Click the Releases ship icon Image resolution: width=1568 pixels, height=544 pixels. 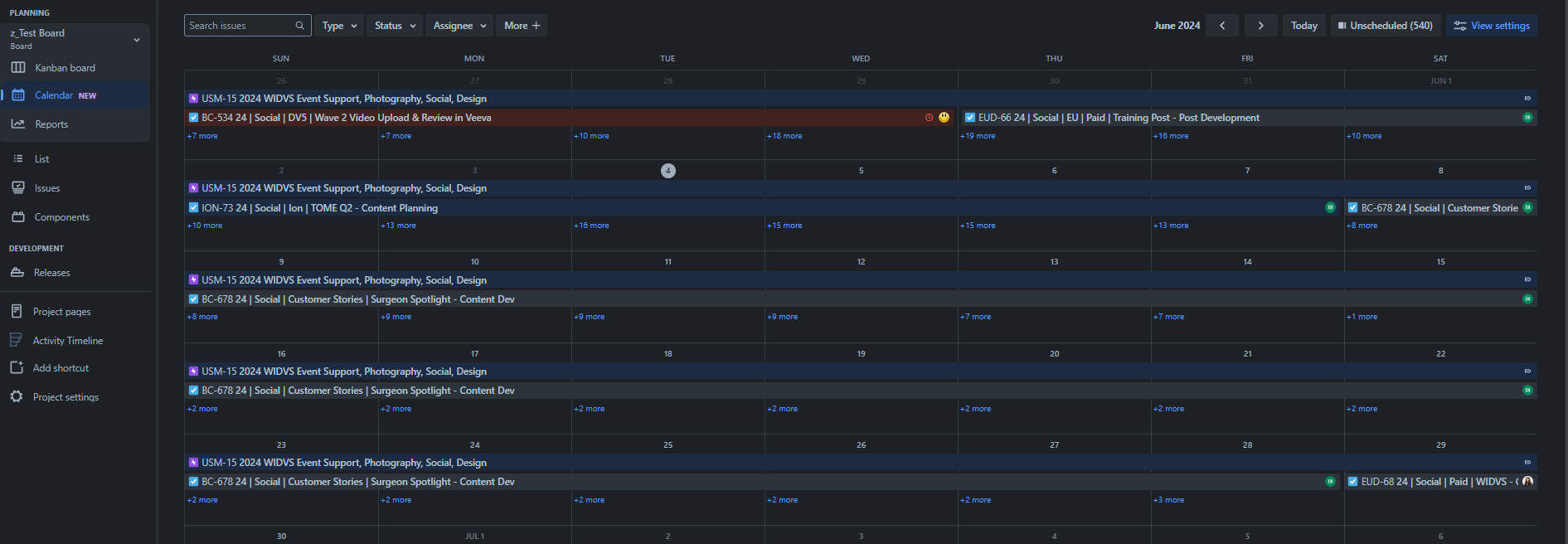[17, 273]
